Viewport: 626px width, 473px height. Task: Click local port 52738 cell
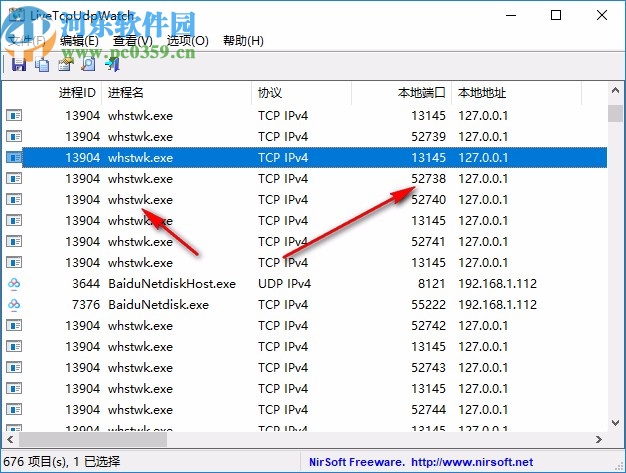(428, 179)
